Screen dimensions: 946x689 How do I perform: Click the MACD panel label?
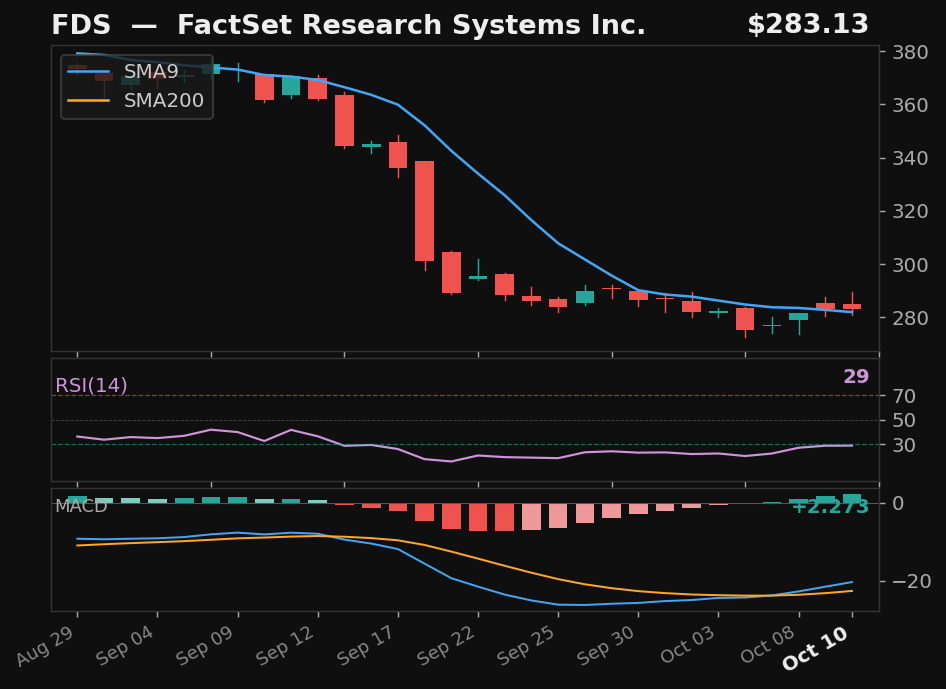(81, 506)
